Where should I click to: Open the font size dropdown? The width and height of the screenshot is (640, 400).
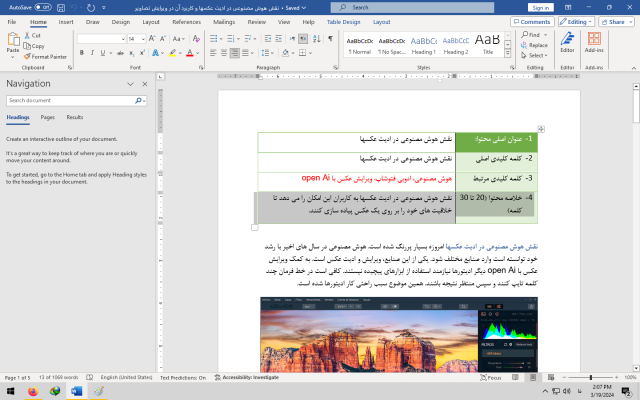(143, 39)
